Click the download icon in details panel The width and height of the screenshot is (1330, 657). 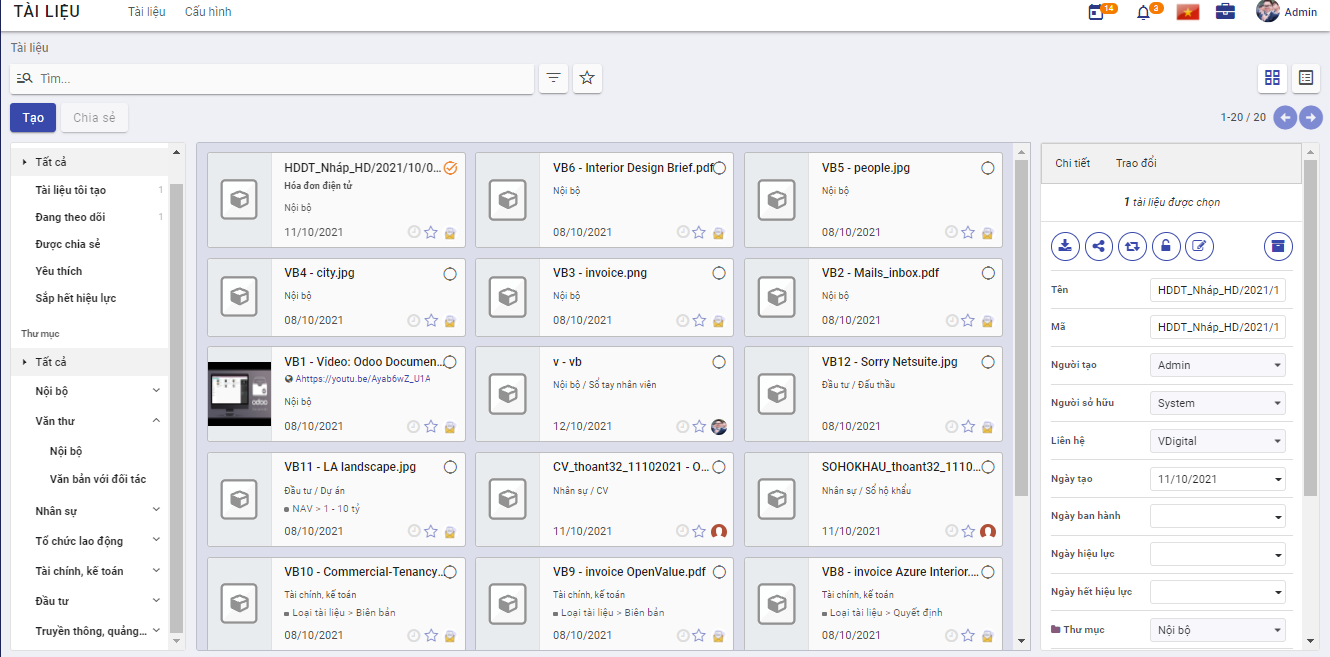pos(1066,246)
